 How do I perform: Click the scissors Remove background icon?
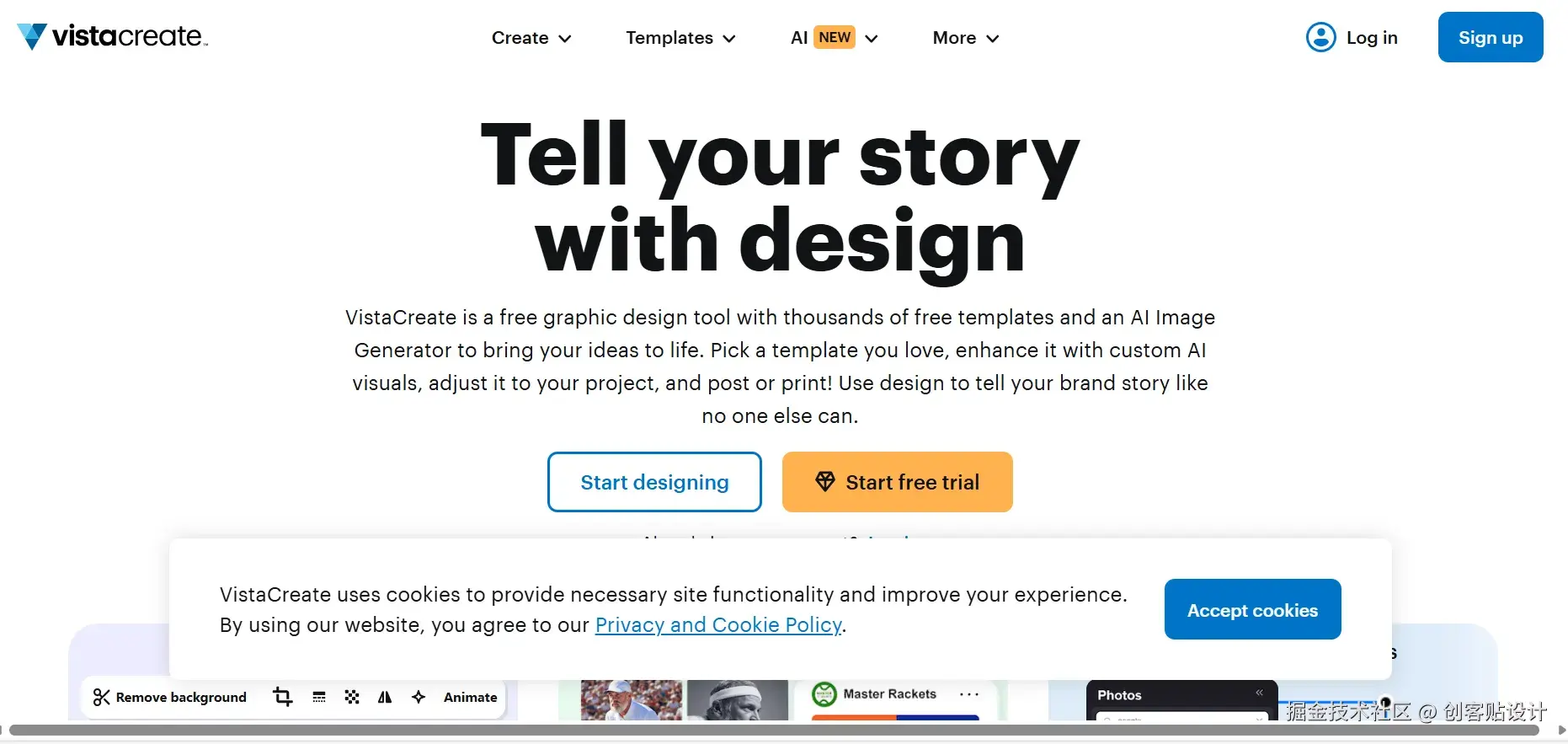pyautogui.click(x=102, y=697)
